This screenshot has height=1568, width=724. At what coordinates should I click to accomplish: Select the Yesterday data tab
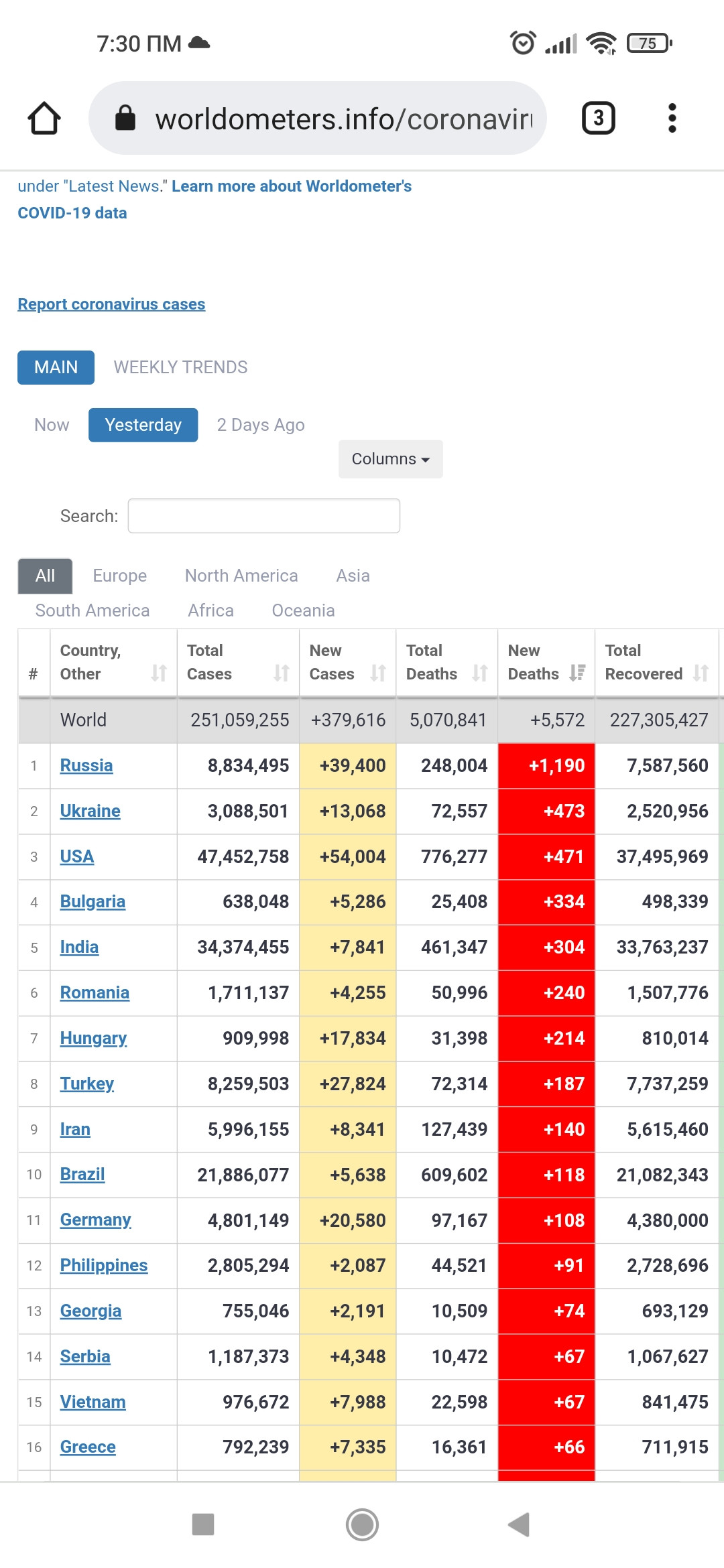coord(143,425)
